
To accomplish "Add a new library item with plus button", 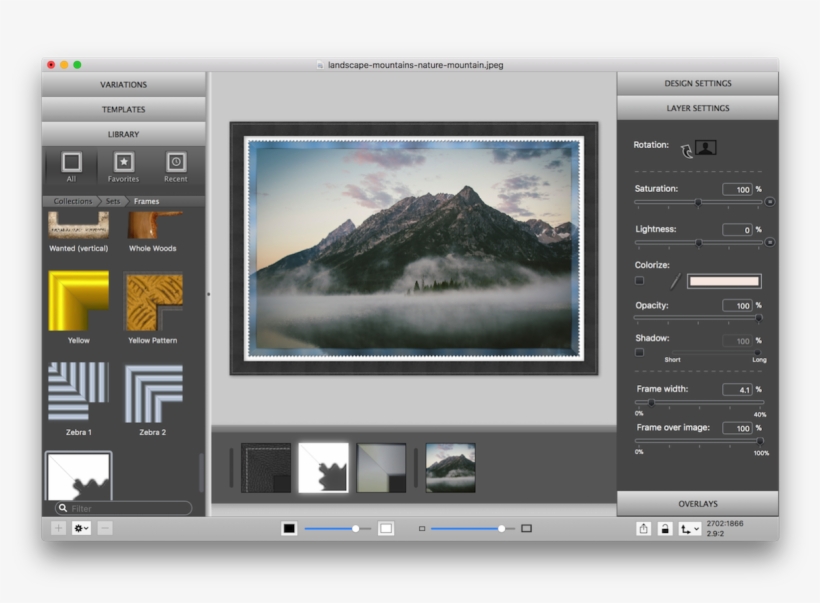I will (x=59, y=528).
